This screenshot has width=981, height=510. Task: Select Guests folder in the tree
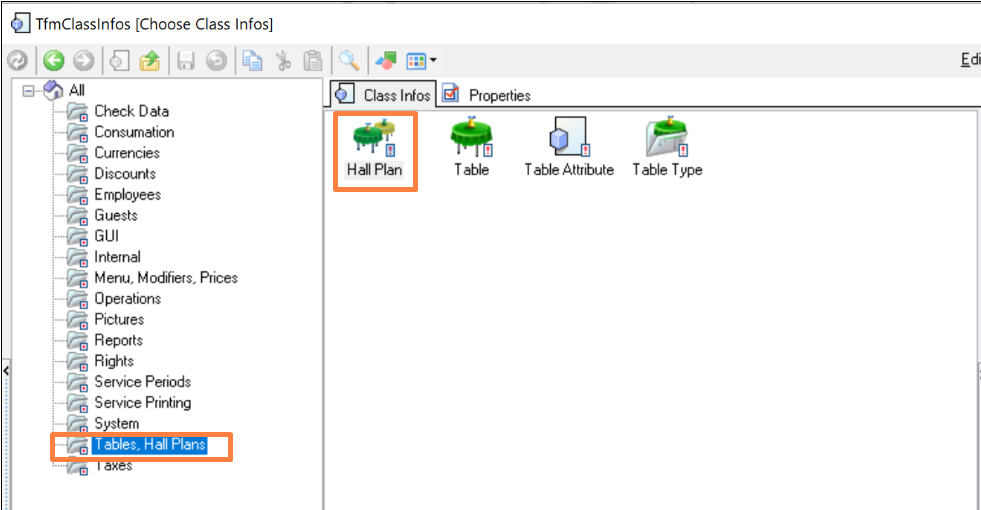coord(116,215)
